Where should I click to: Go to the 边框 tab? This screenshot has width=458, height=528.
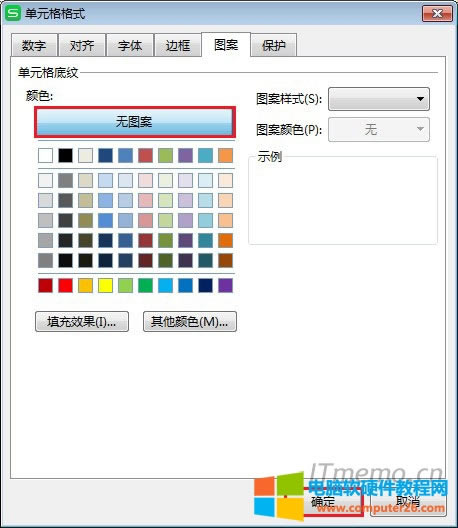(x=178, y=45)
